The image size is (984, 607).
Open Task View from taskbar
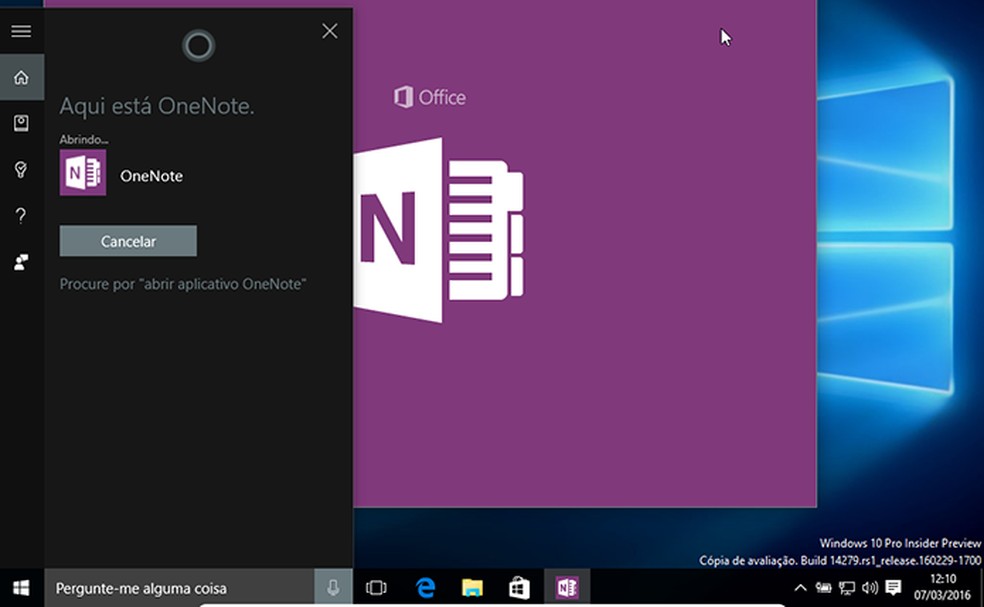tap(376, 588)
